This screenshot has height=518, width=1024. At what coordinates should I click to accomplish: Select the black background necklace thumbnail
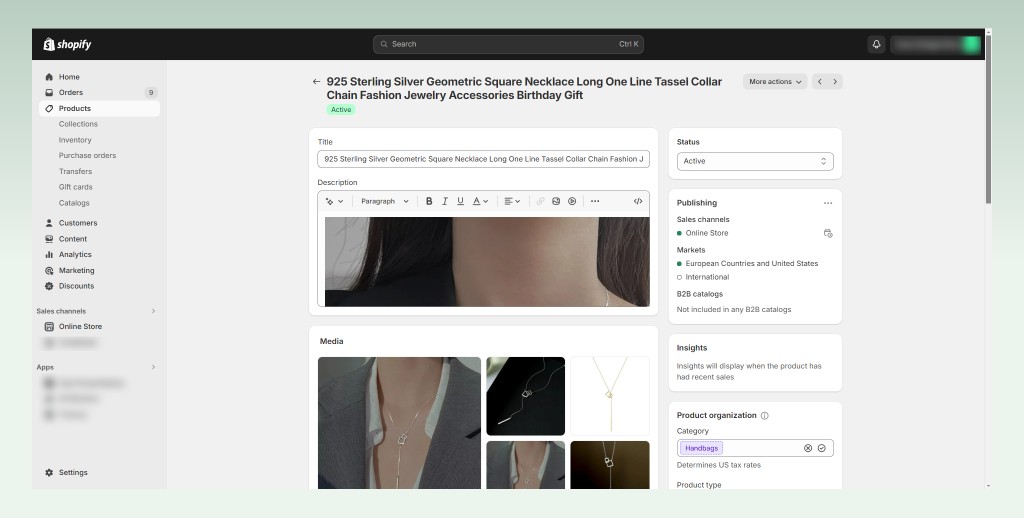(525, 396)
